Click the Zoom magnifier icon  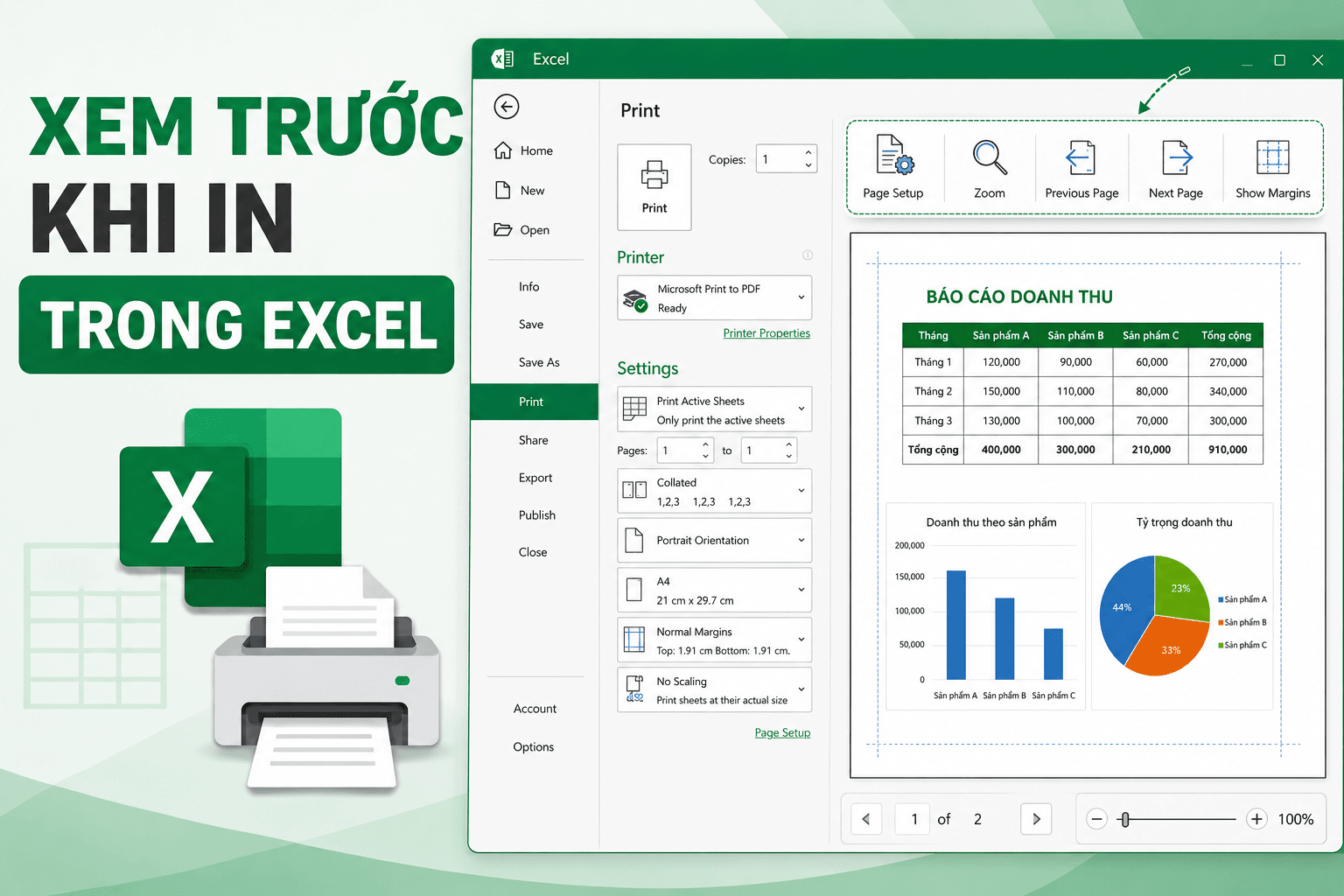[x=990, y=157]
